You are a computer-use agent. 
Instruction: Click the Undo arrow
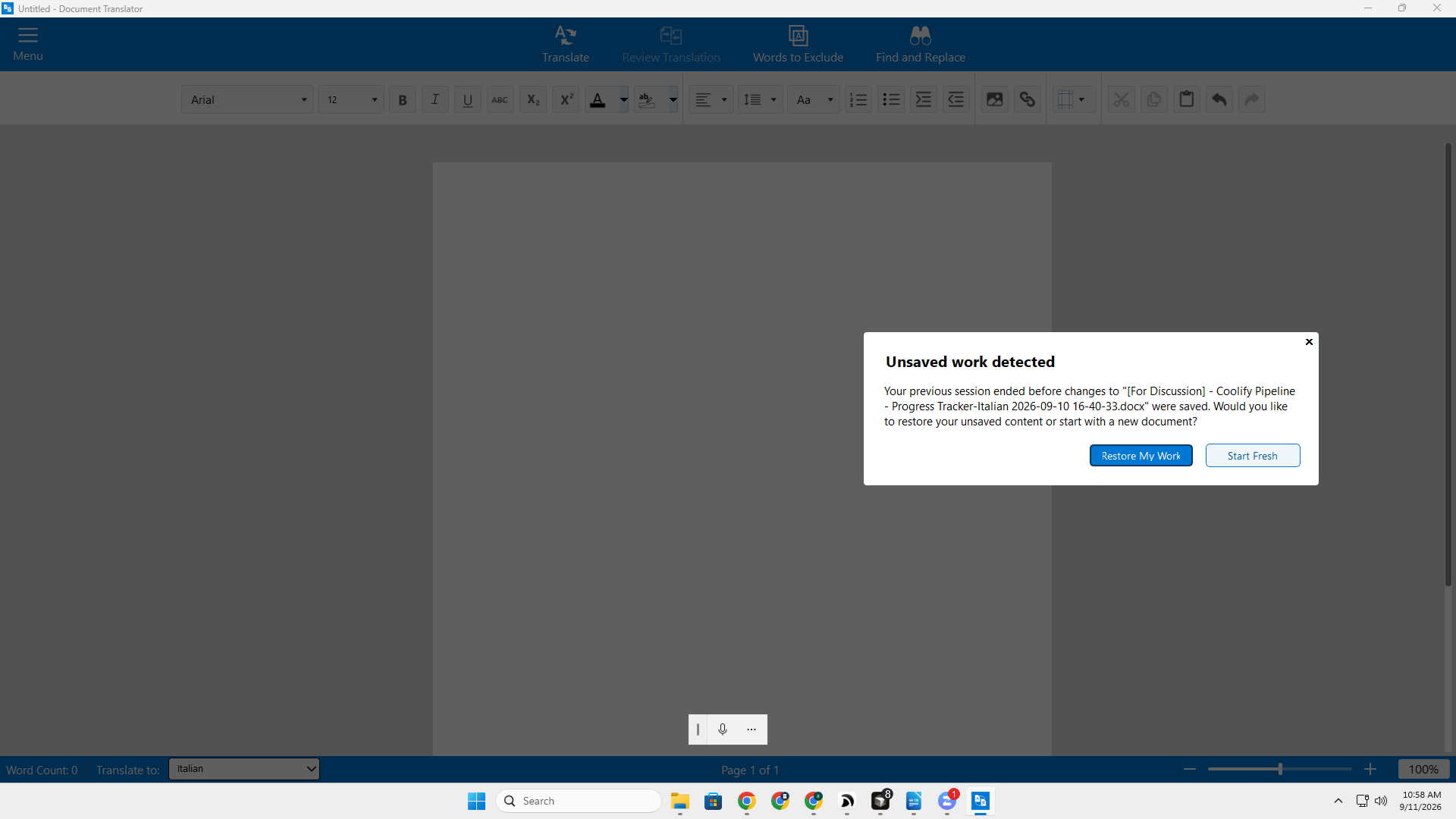click(1219, 99)
